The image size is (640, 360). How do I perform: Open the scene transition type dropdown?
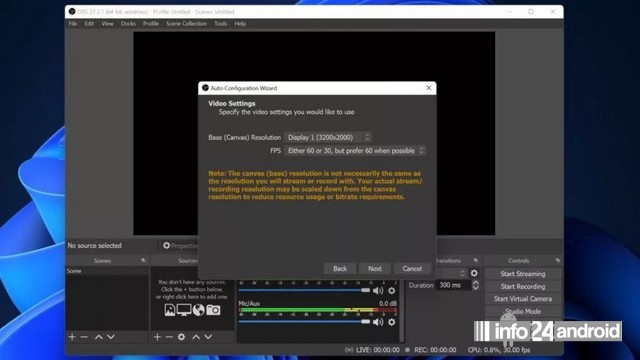[x=451, y=273]
